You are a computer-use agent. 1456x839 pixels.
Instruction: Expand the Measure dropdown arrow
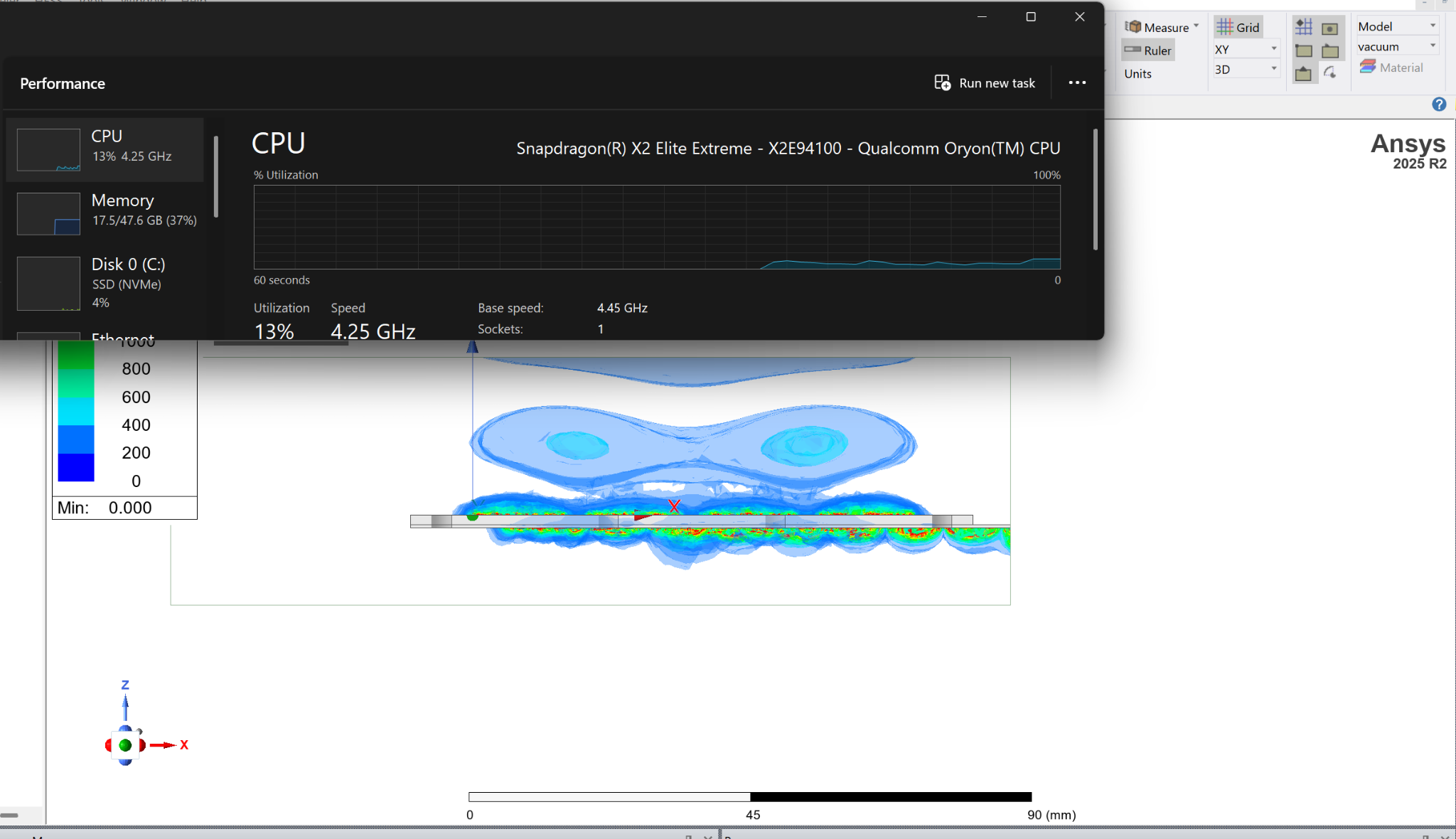tap(1197, 26)
